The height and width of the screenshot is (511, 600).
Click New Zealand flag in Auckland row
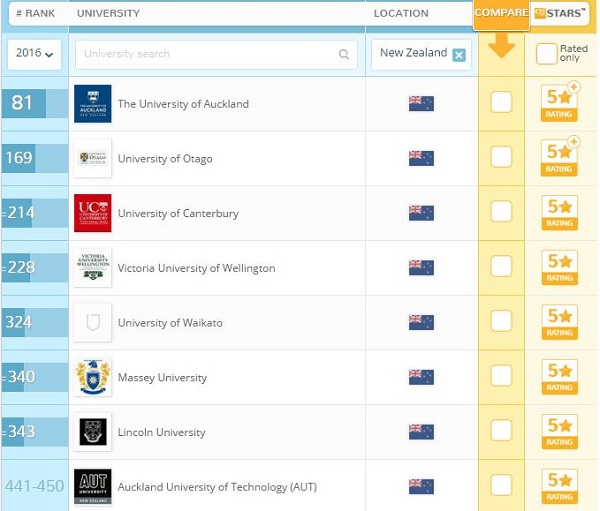click(x=421, y=103)
